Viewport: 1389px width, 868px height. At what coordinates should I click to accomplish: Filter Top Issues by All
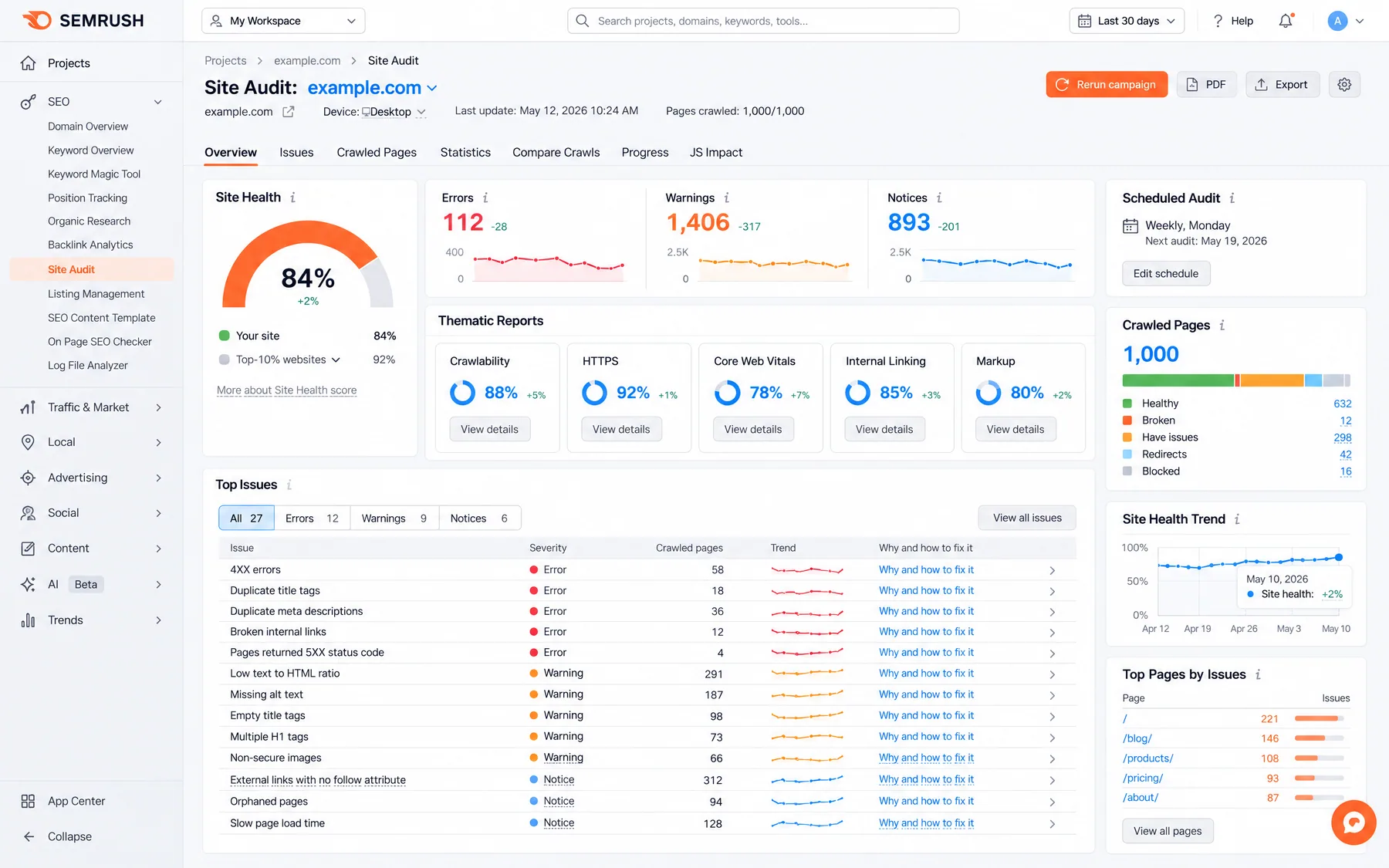click(246, 518)
